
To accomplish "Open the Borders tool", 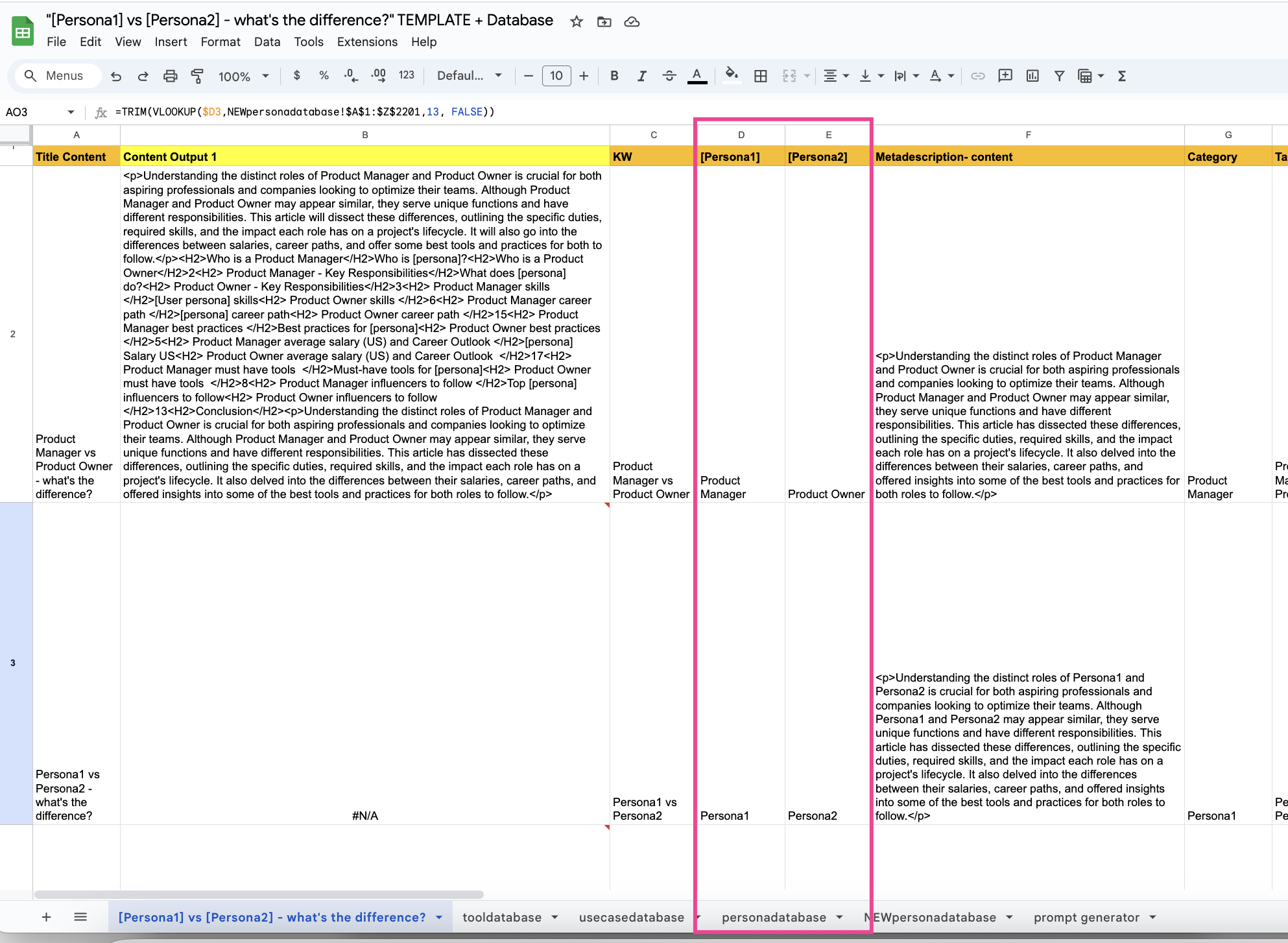I will pyautogui.click(x=761, y=77).
